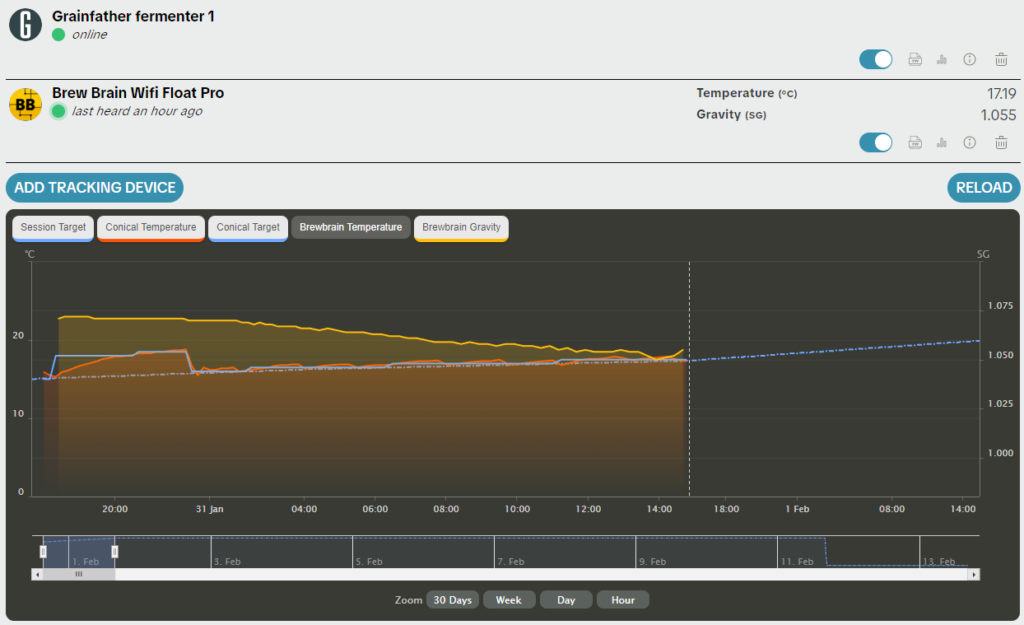Click the ADD TRACKING DEVICE button
Screen dimensions: 1024x625
coord(95,187)
